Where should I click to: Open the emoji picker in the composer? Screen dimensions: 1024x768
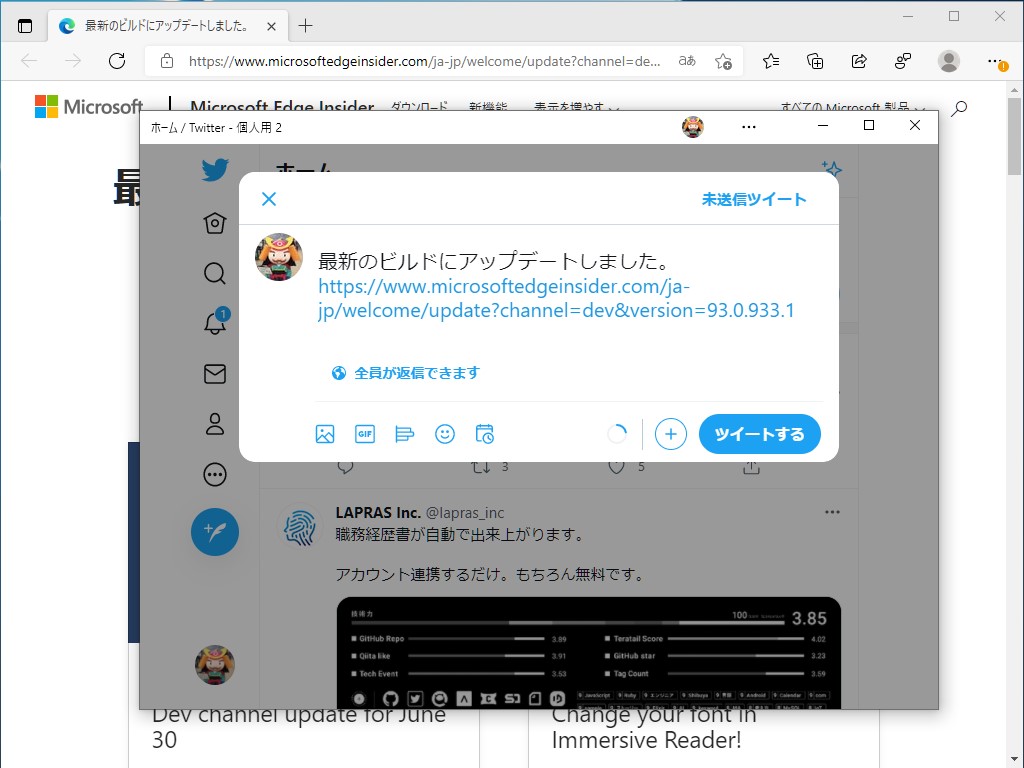(445, 434)
